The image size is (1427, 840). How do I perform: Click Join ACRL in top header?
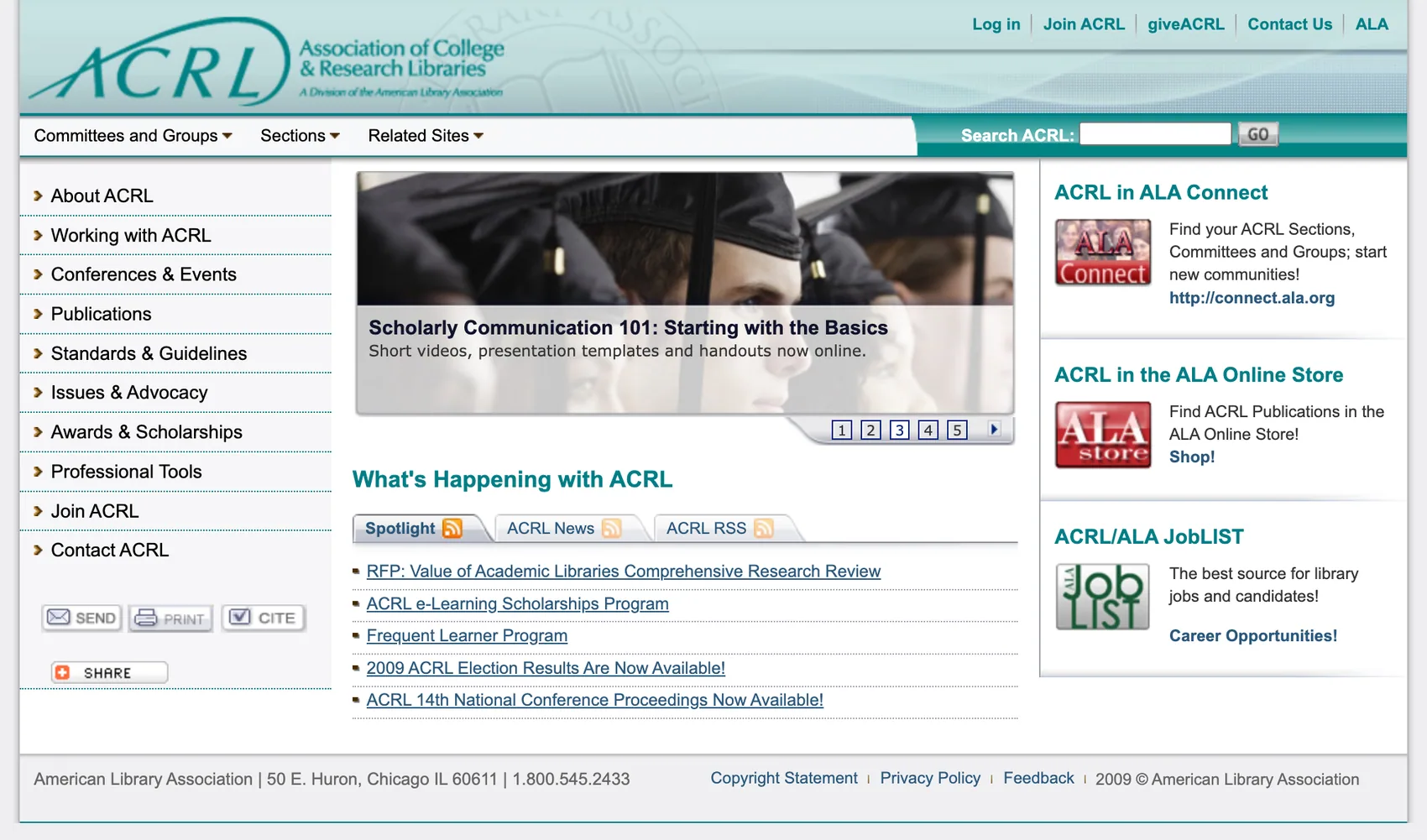pos(1084,24)
